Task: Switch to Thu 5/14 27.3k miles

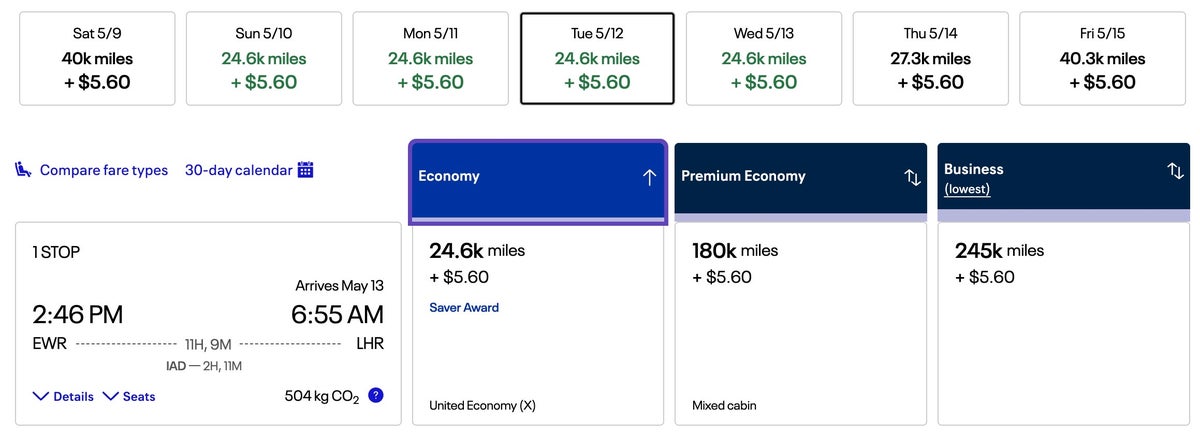Action: pyautogui.click(x=930, y=58)
